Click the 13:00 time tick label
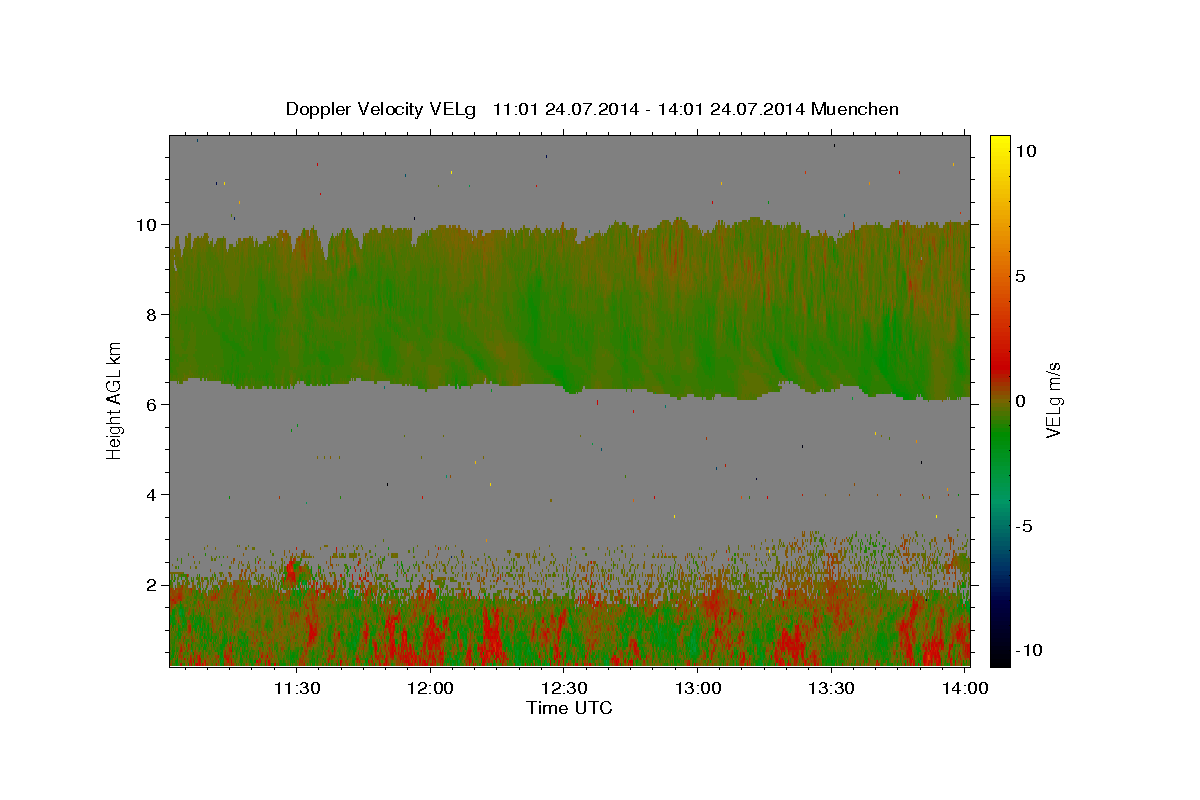The height and width of the screenshot is (800, 1200). 698,688
